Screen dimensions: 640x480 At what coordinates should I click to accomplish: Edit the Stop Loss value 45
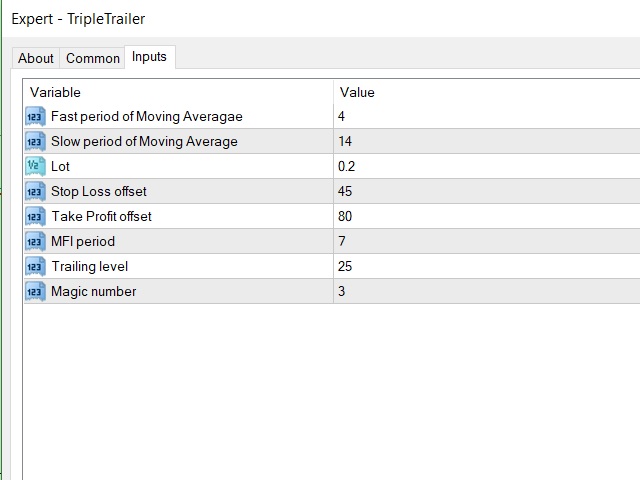click(487, 191)
